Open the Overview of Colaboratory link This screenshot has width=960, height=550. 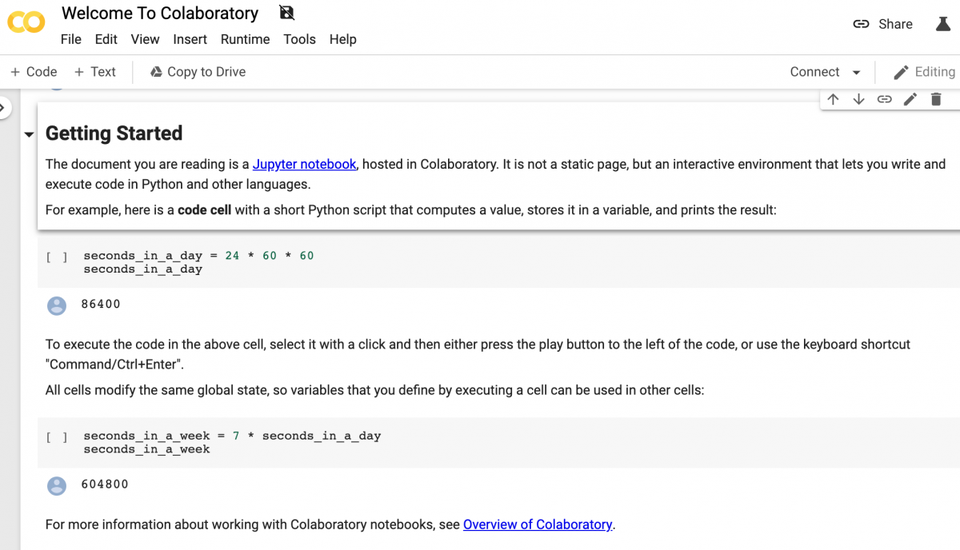538,524
